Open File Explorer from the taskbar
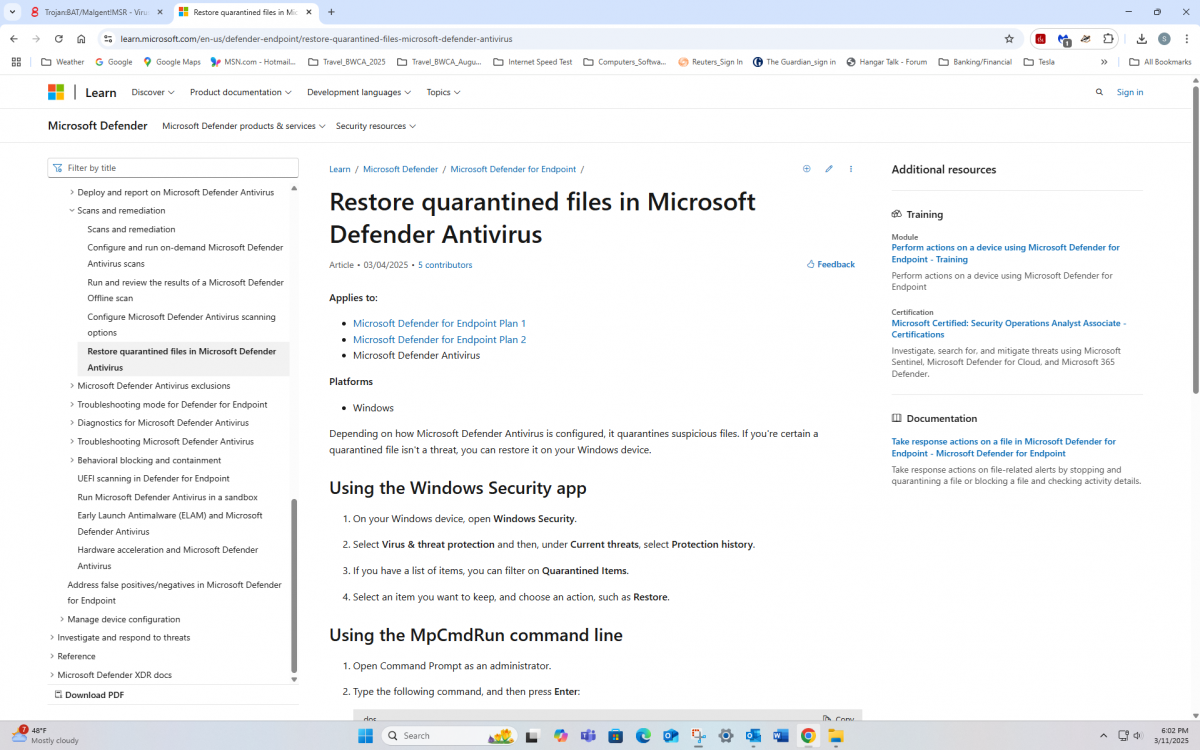The width and height of the screenshot is (1200, 750). [x=835, y=736]
